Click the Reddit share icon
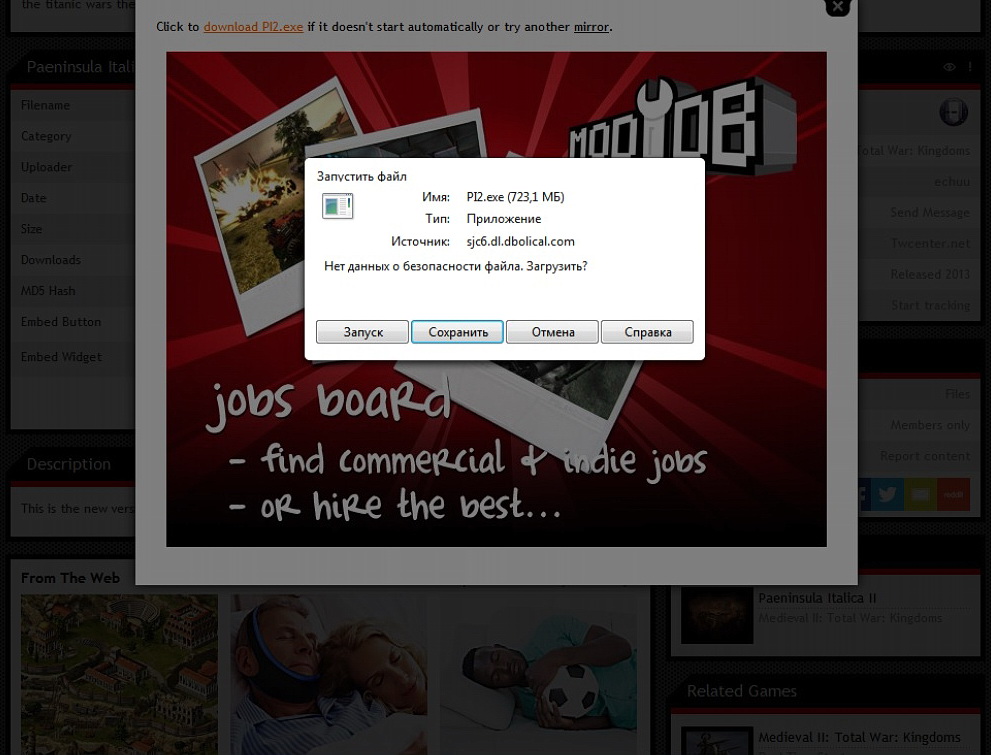Viewport: 991px width, 755px height. [x=954, y=494]
